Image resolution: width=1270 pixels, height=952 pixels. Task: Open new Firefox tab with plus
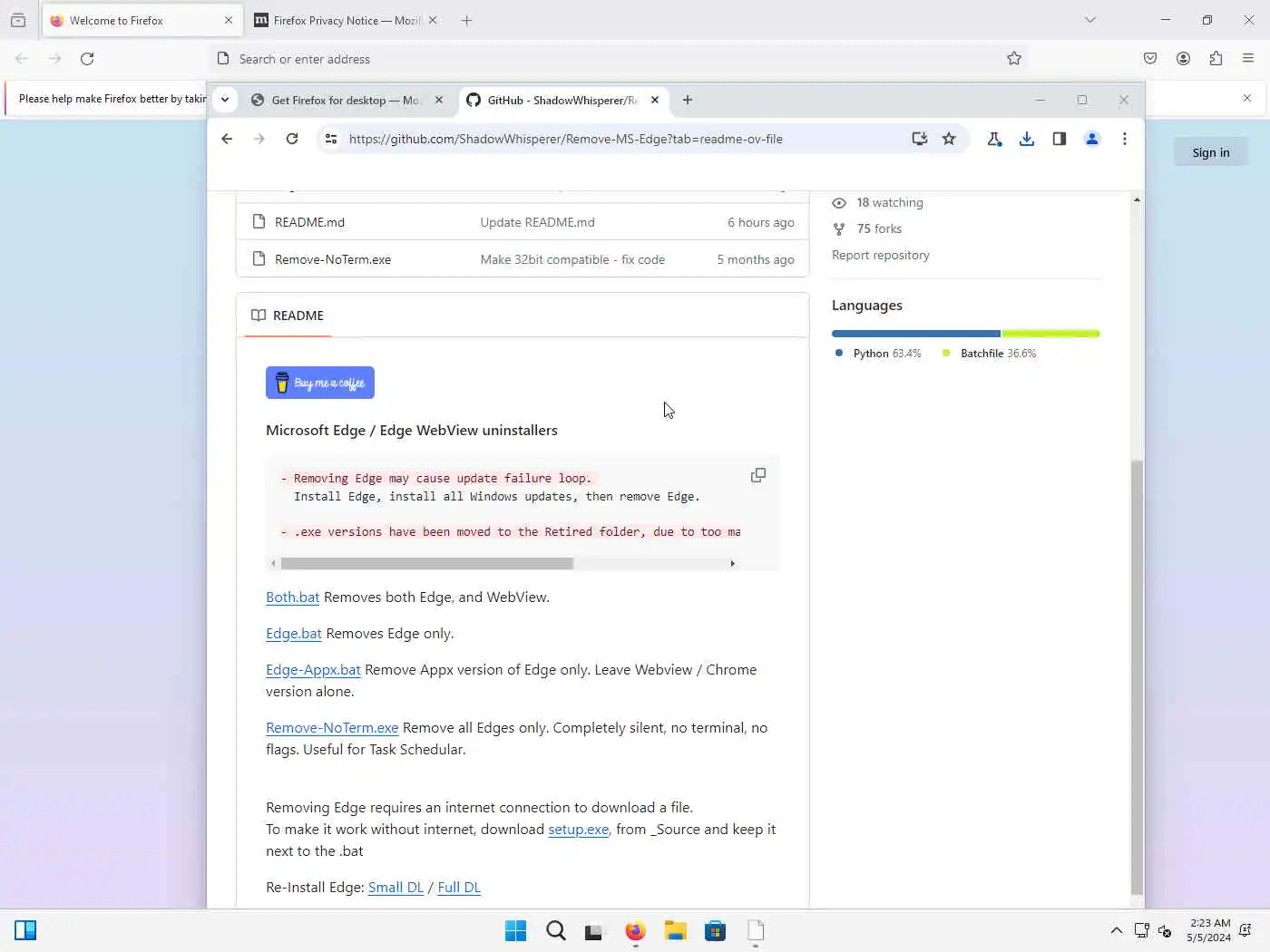coord(466,20)
